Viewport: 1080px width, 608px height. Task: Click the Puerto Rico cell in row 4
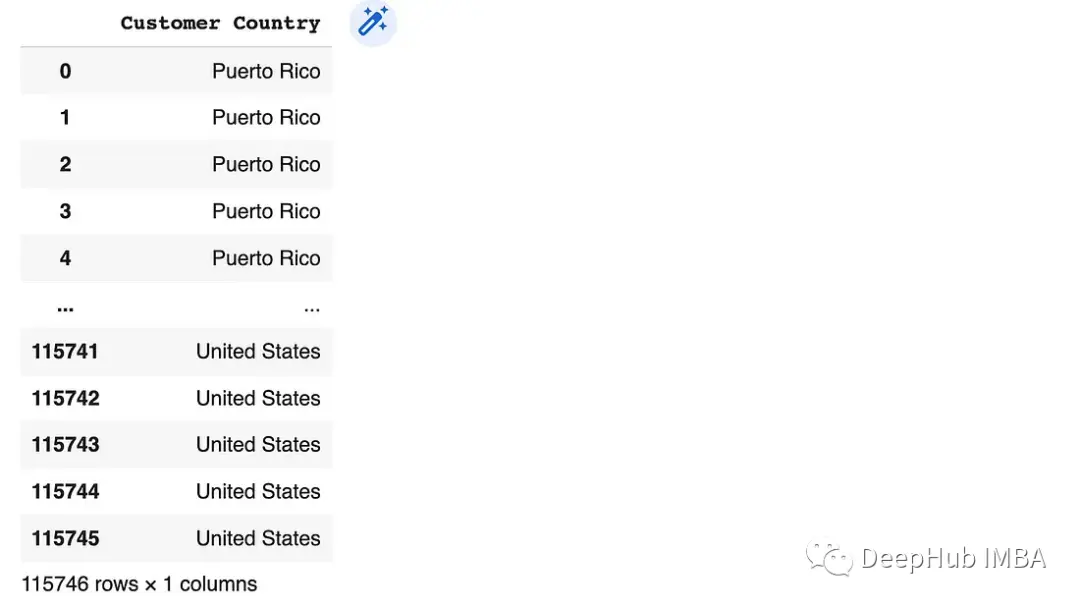click(x=266, y=258)
